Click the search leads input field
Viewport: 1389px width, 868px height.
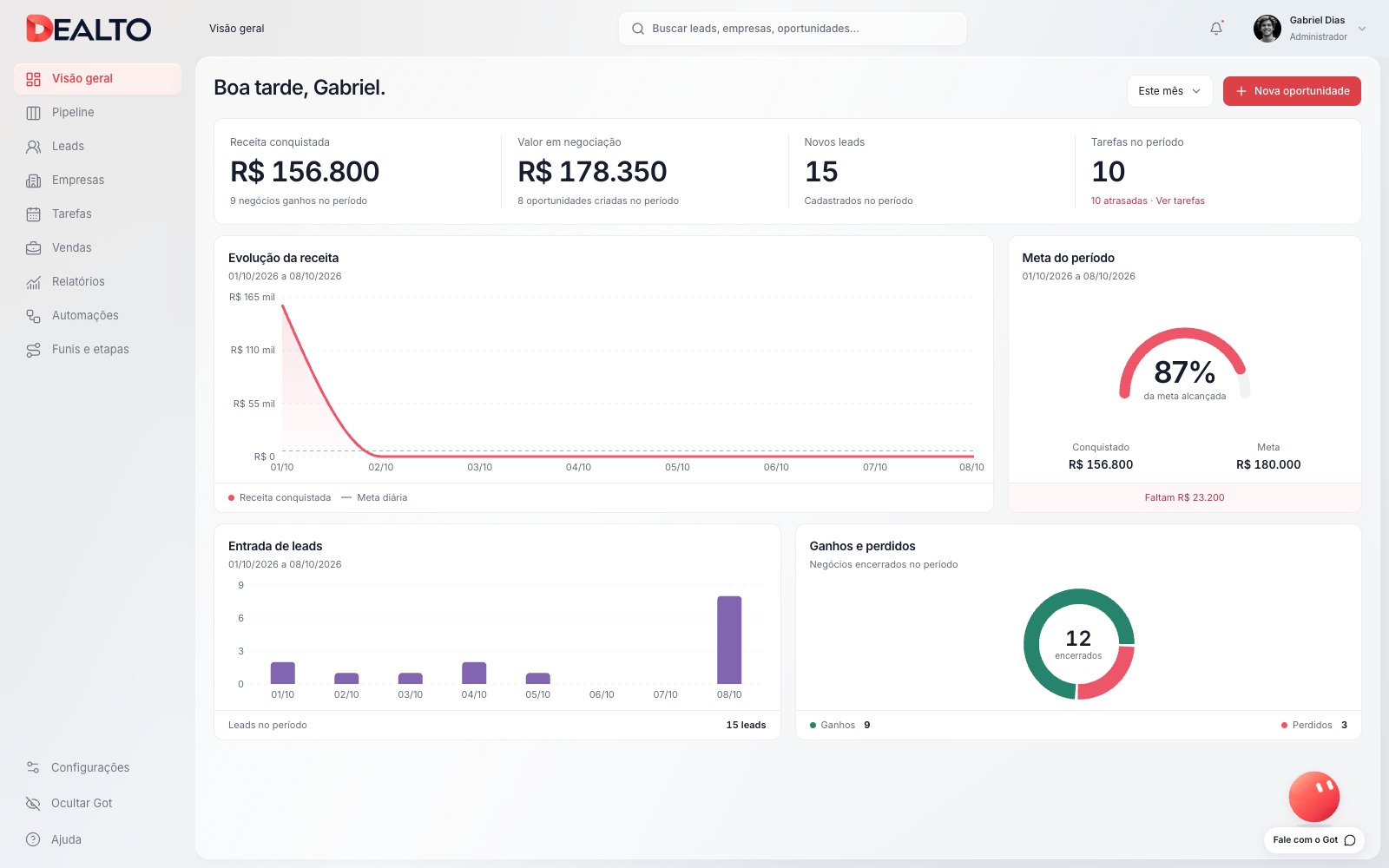793,29
